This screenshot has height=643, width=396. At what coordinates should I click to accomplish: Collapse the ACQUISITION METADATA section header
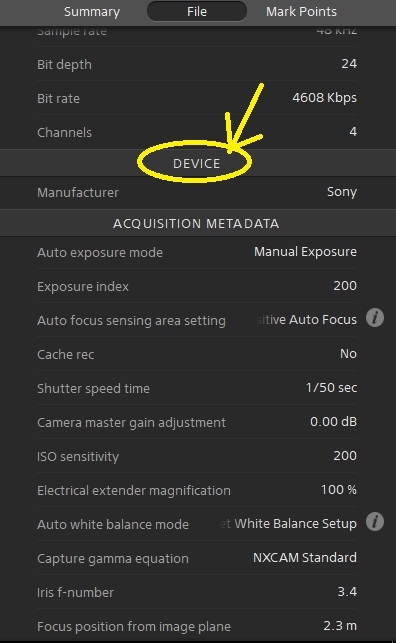198,223
